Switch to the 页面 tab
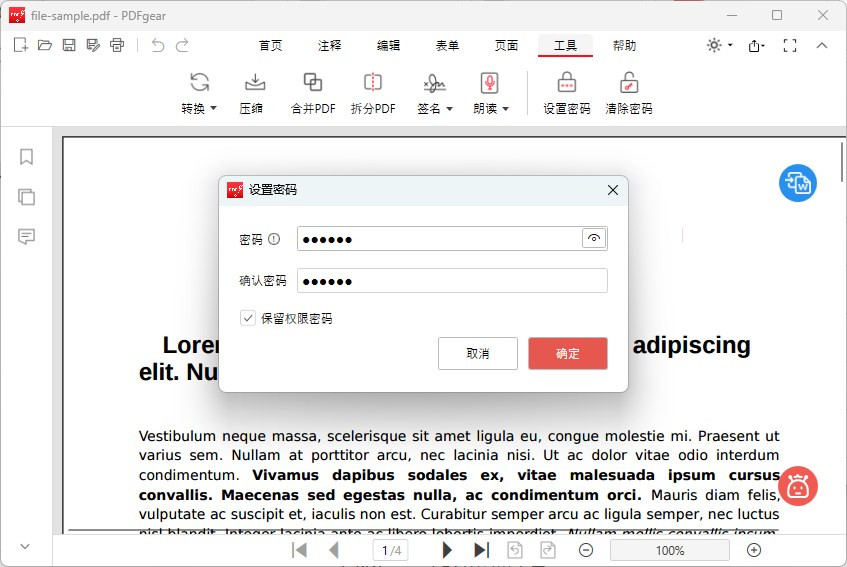Screen dimensions: 847x567 506,45
